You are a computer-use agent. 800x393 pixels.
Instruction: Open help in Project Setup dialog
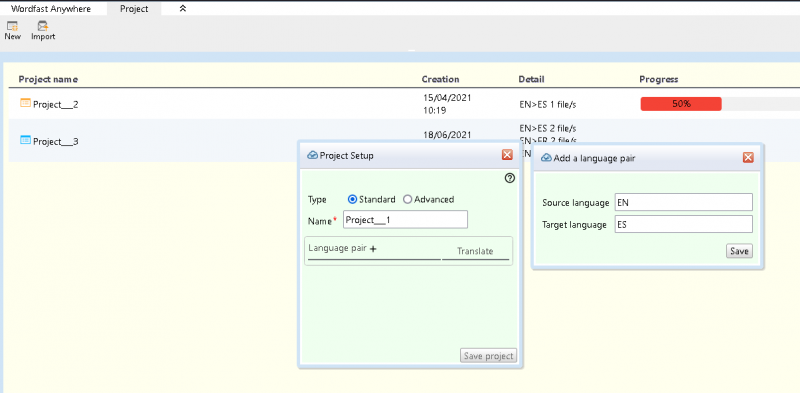[509, 178]
